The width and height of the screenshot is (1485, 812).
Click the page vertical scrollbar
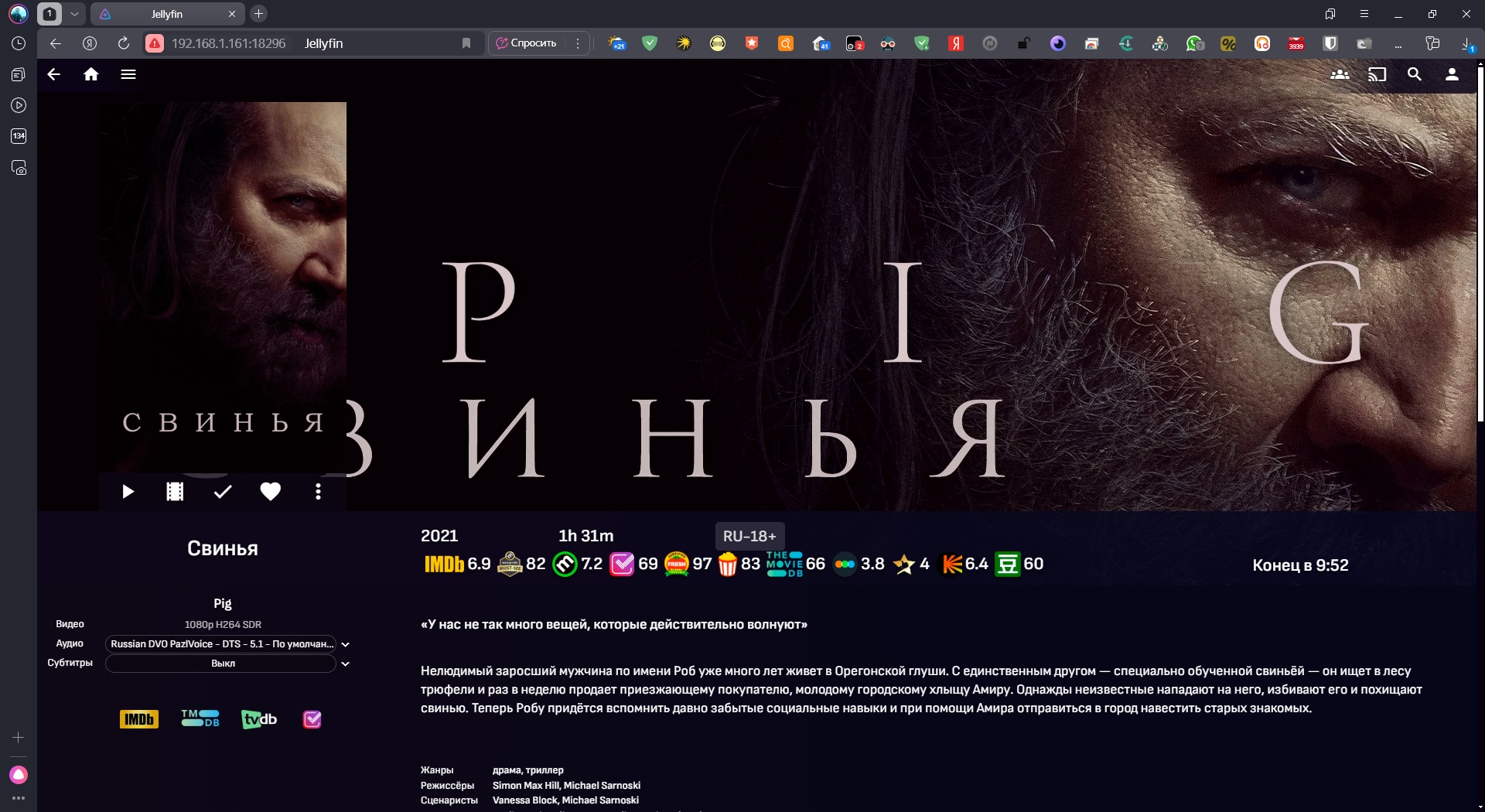point(1480,244)
